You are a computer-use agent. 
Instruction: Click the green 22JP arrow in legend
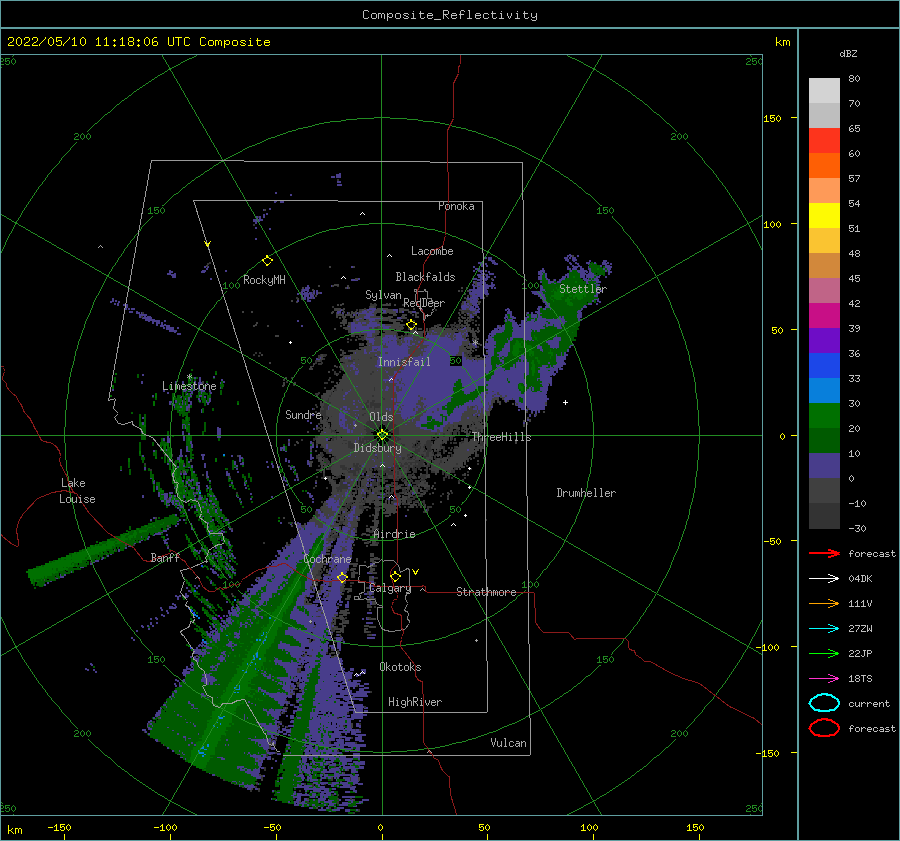click(824, 653)
